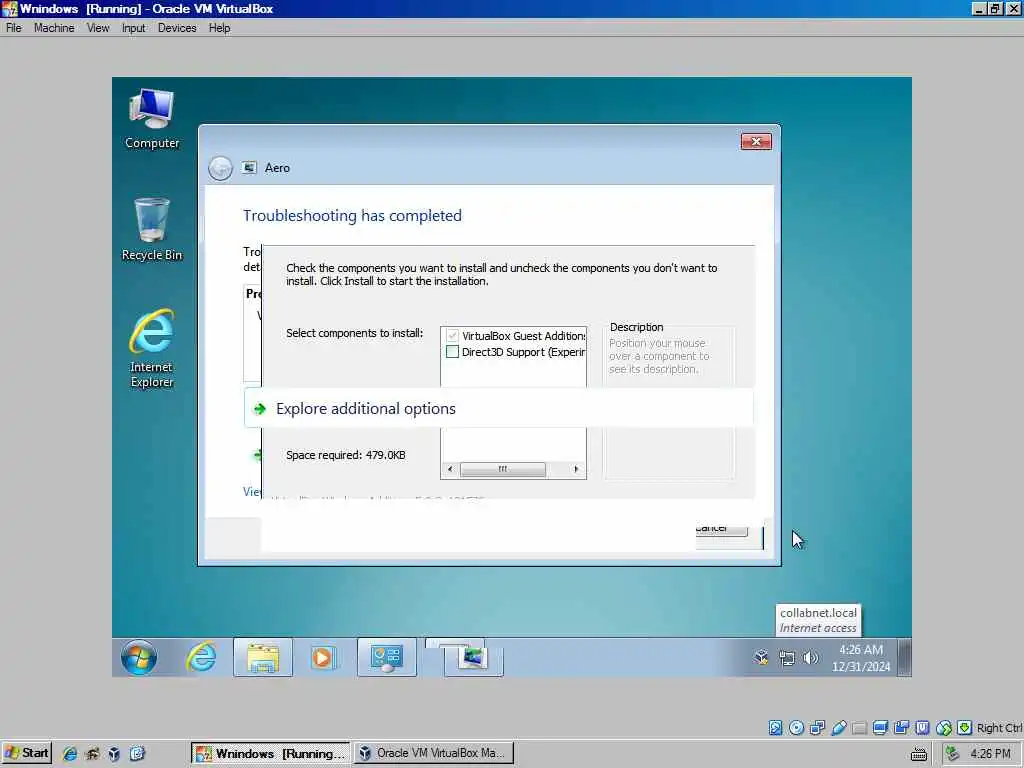1024x768 pixels.
Task: Launch Windows Media Player on guest taskbar
Action: coord(322,657)
